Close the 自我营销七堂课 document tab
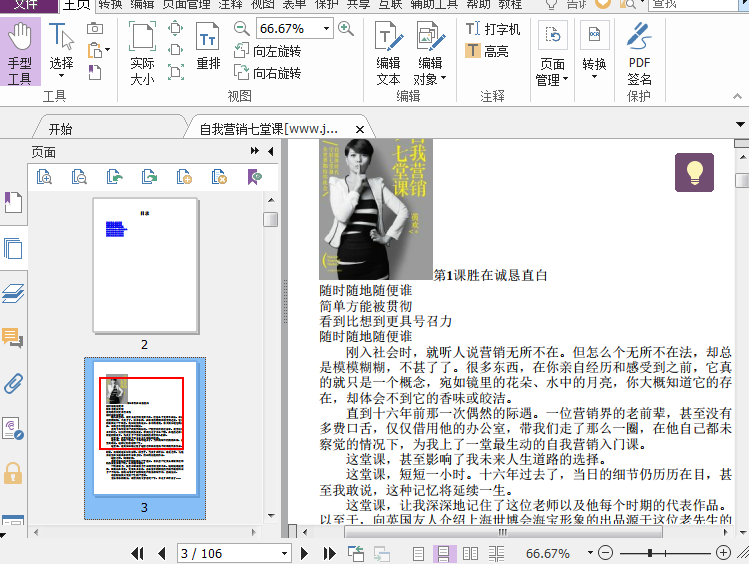This screenshot has height=564, width=749. click(360, 129)
